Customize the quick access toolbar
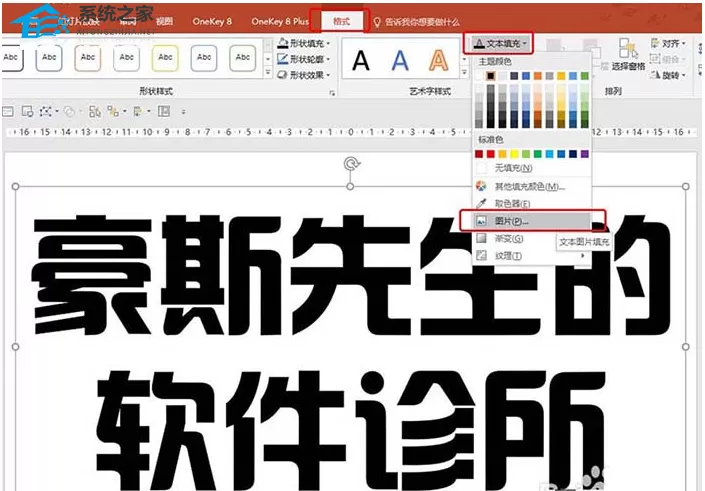 coord(183,112)
